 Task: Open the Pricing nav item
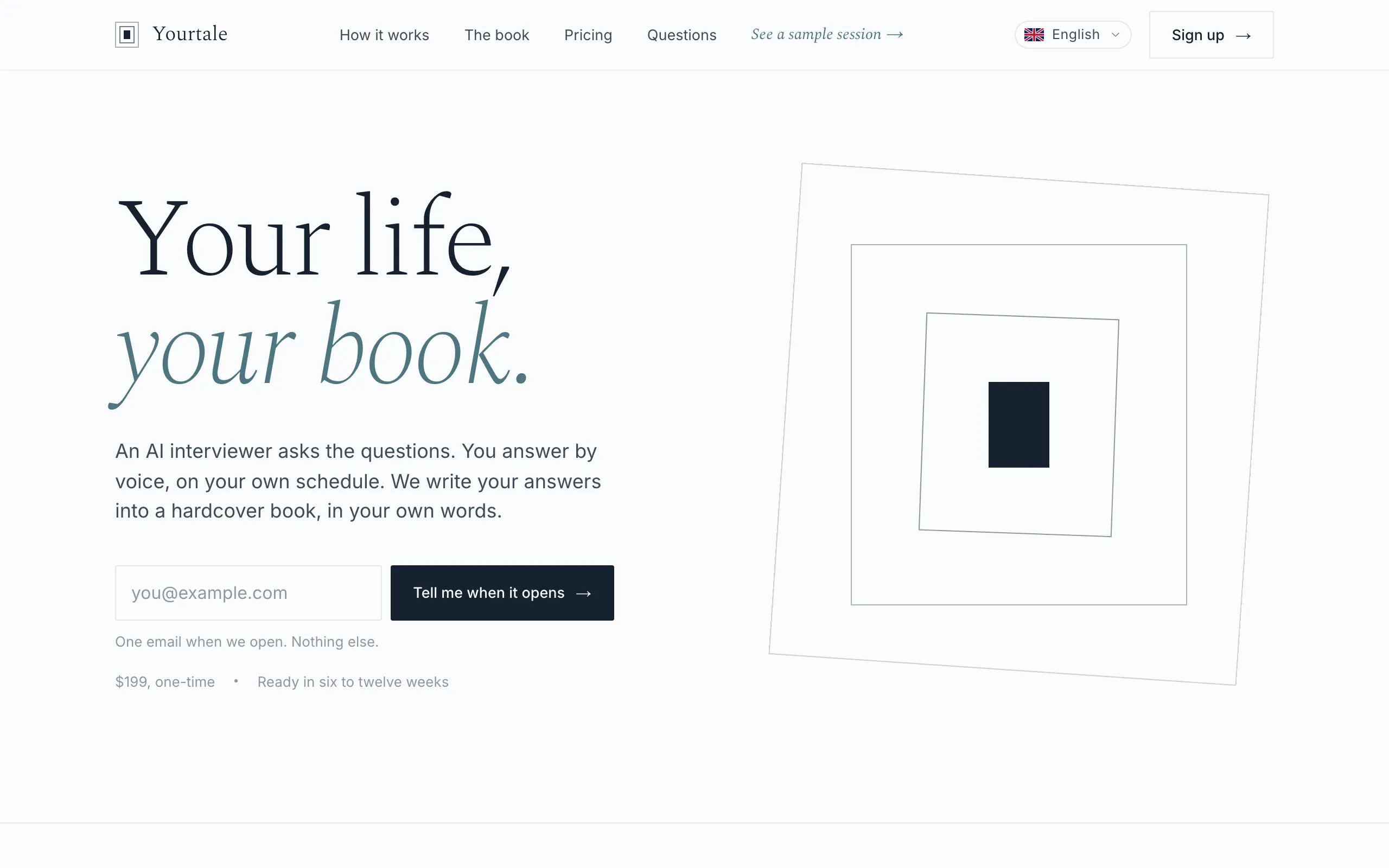coord(588,35)
